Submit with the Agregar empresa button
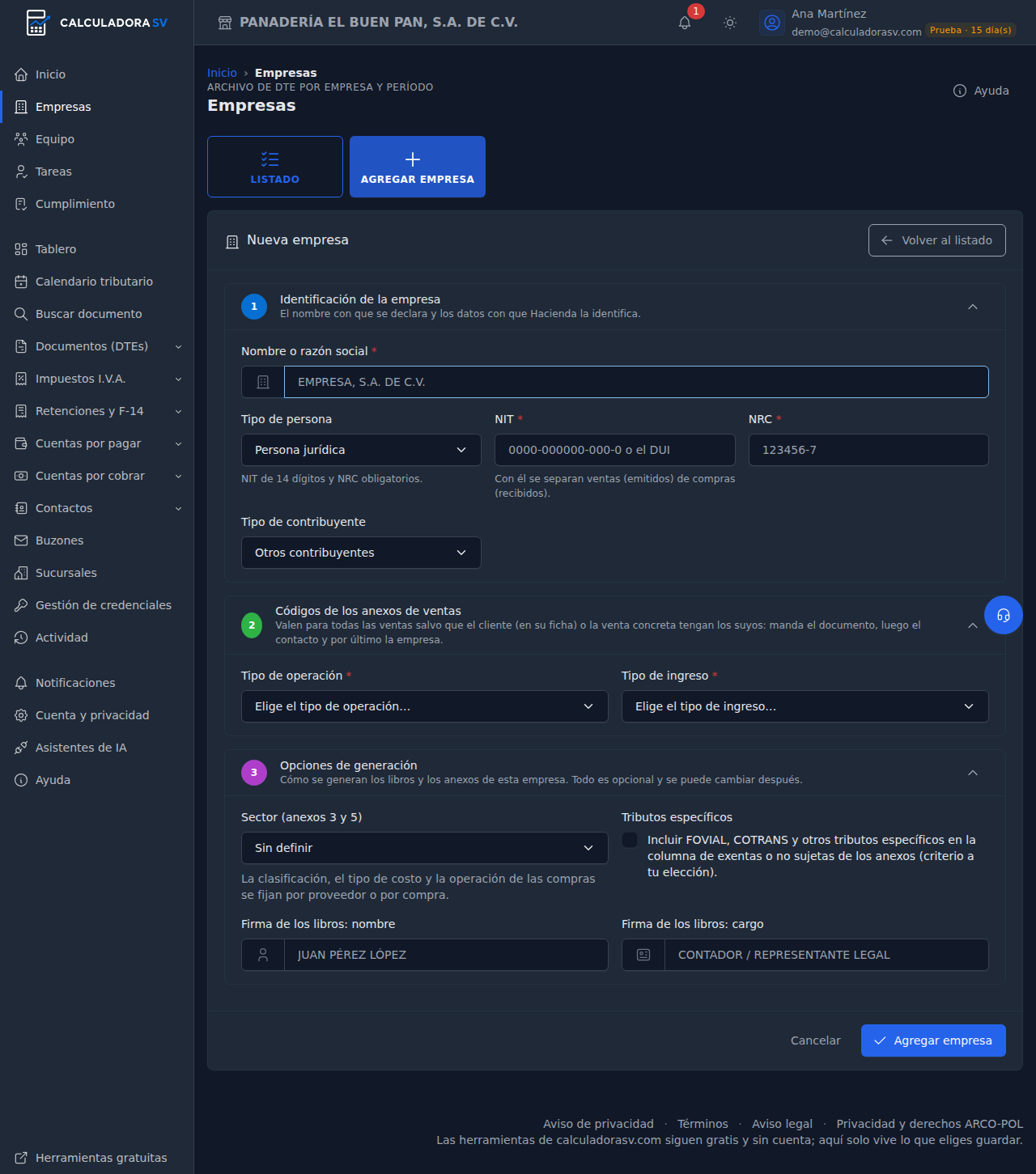The image size is (1036, 1174). click(933, 1040)
